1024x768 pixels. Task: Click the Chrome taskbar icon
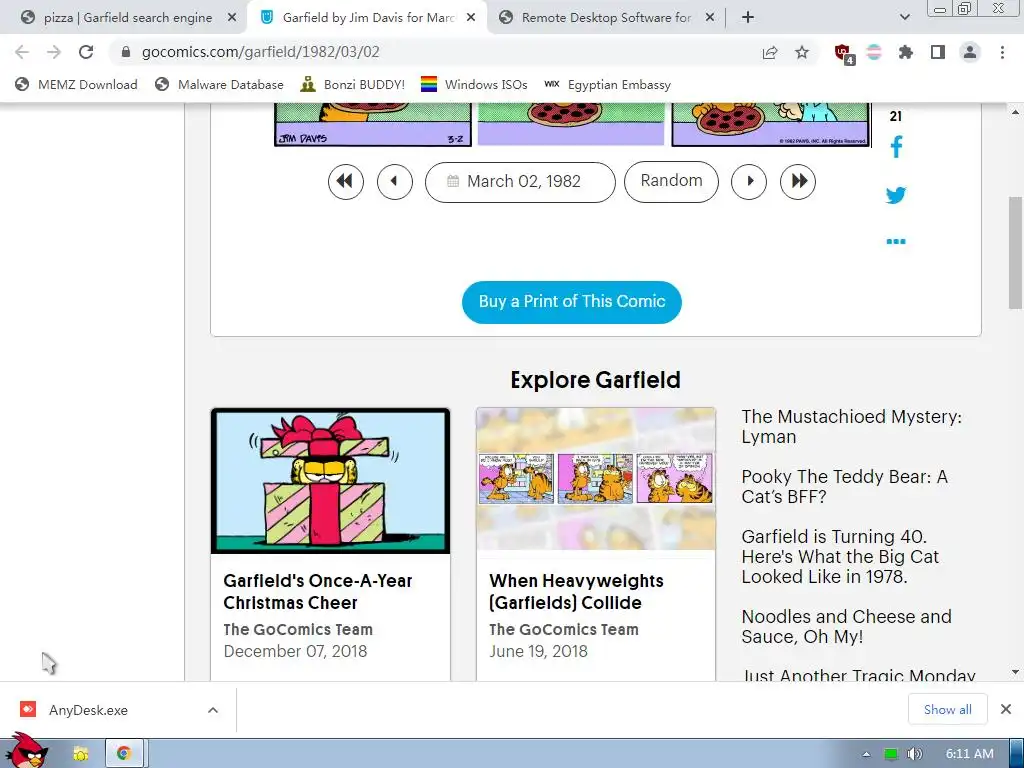click(x=124, y=754)
